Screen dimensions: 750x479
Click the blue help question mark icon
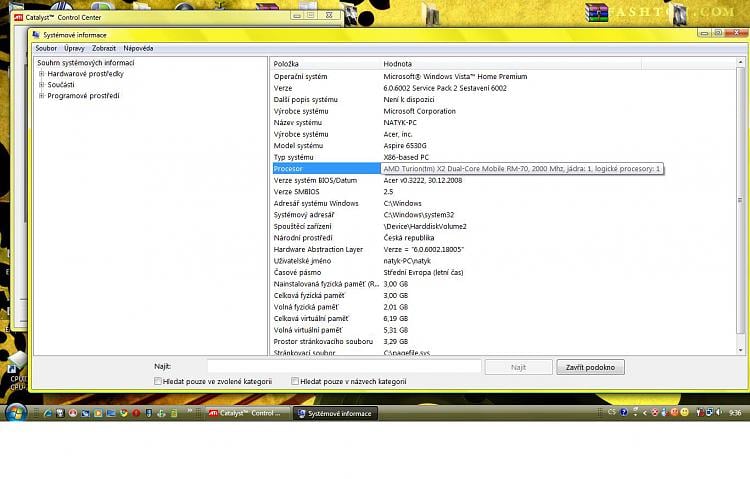624,412
